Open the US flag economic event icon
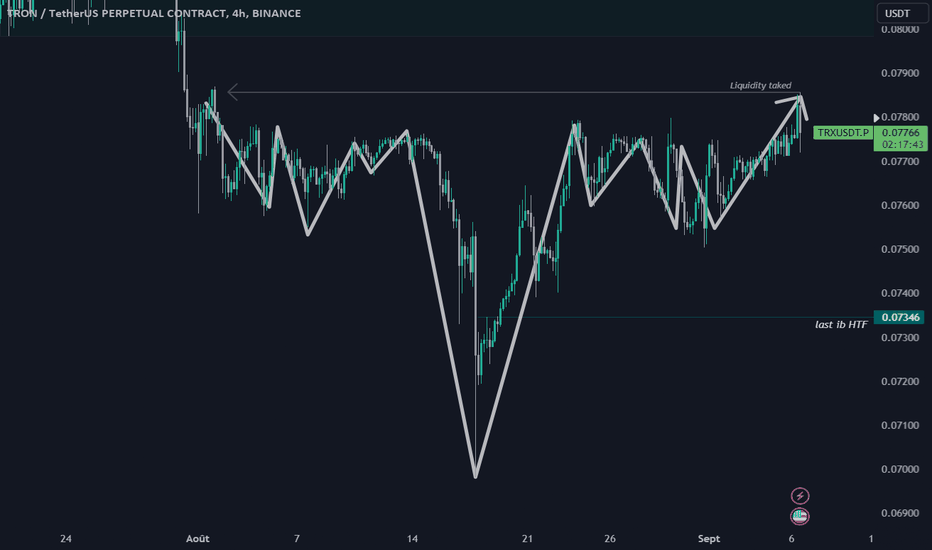 pyautogui.click(x=800, y=516)
